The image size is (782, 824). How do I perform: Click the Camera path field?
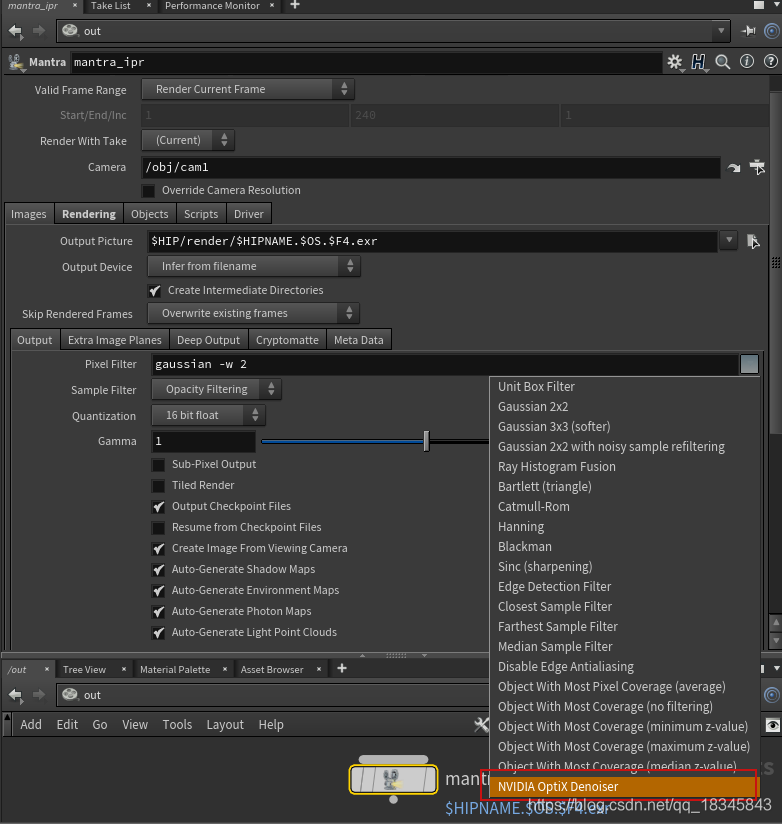(431, 168)
